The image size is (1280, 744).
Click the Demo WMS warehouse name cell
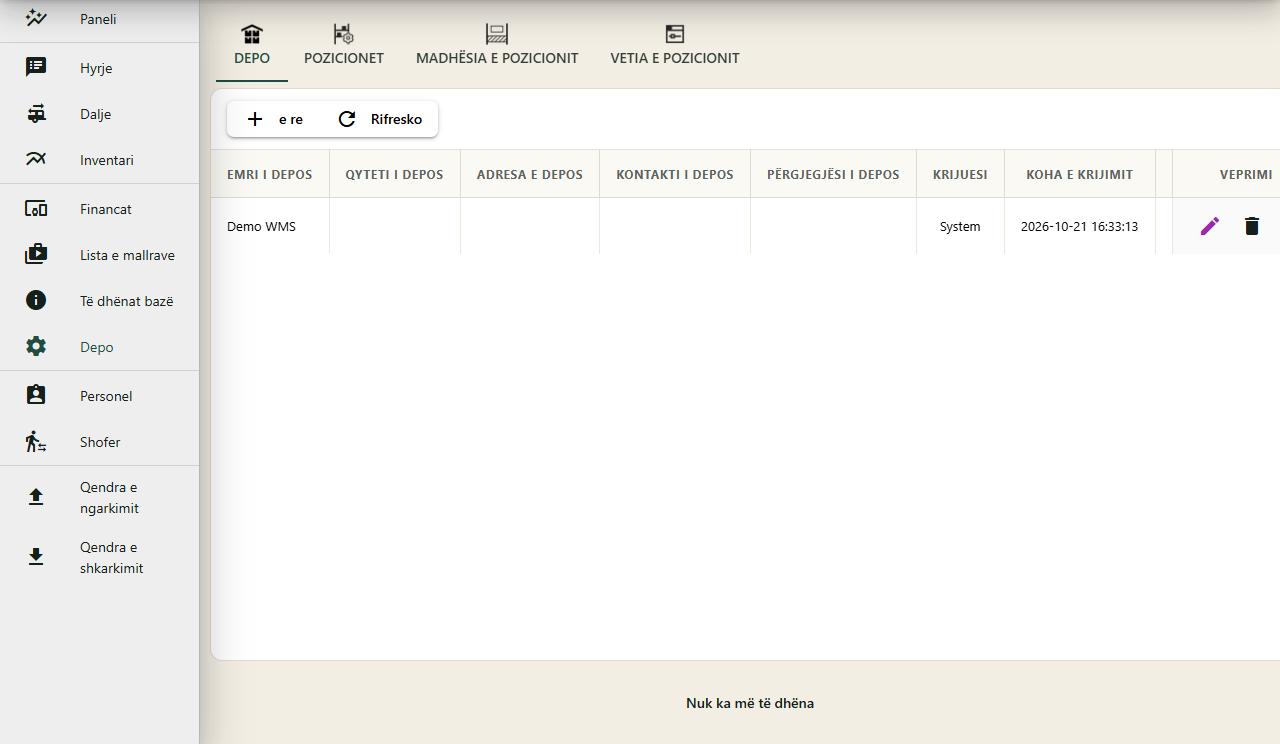270,226
